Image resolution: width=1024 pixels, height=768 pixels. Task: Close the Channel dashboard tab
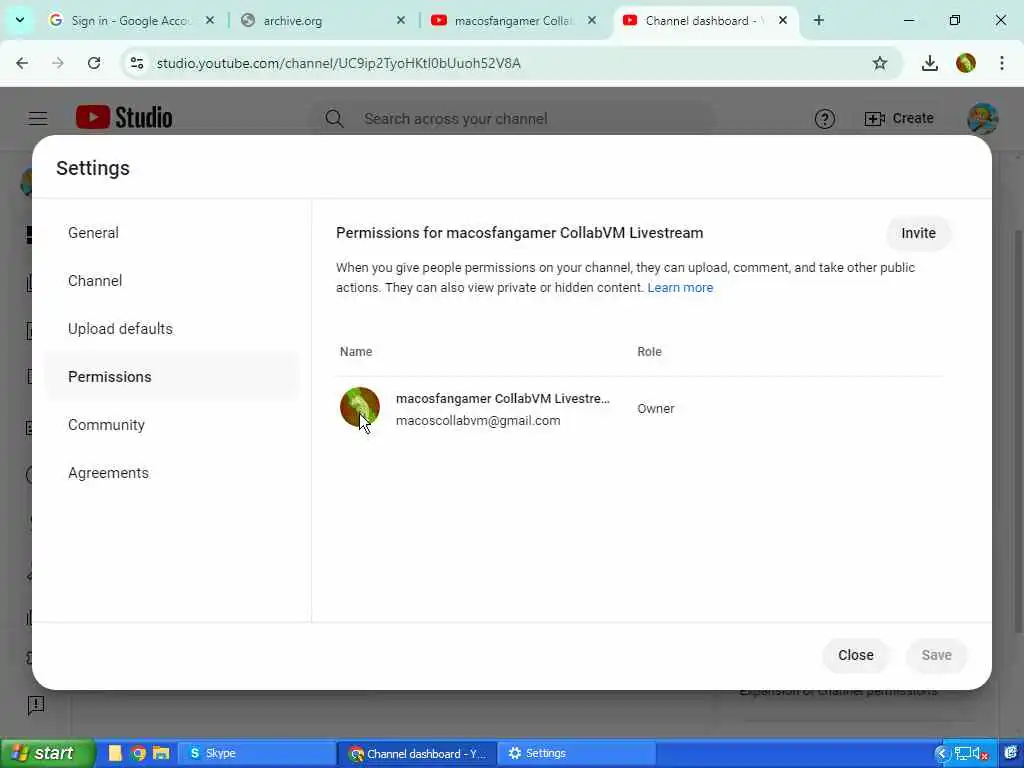pos(783,20)
